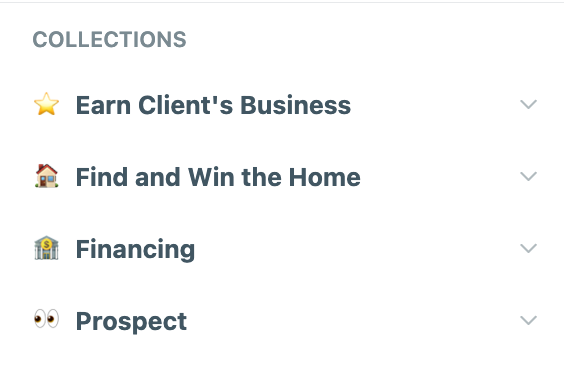Expand Find and Win the Home chevron arrow
The image size is (564, 366).
tap(528, 176)
